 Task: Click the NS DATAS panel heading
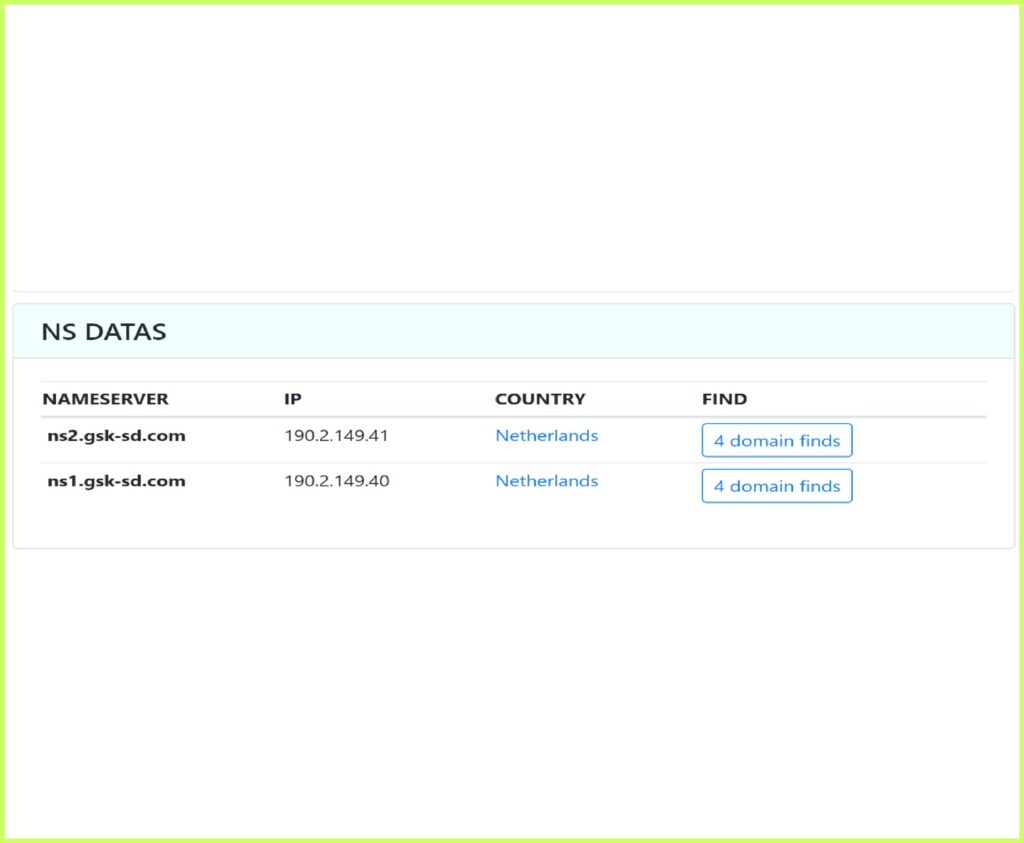point(104,332)
